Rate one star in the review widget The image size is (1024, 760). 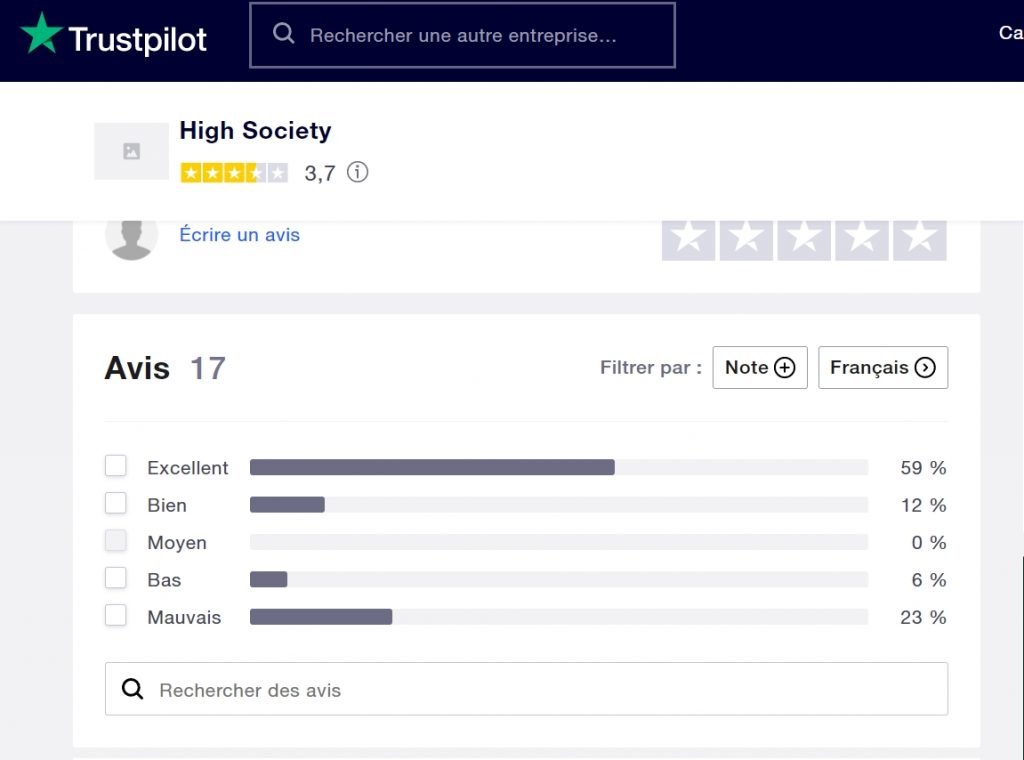pos(688,239)
